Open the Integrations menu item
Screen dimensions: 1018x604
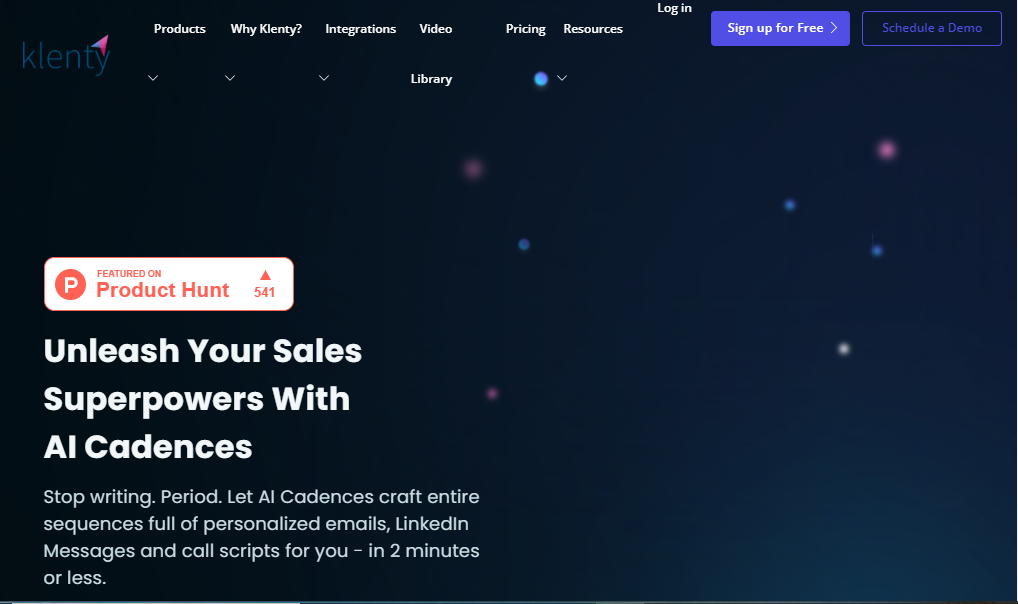tap(360, 29)
